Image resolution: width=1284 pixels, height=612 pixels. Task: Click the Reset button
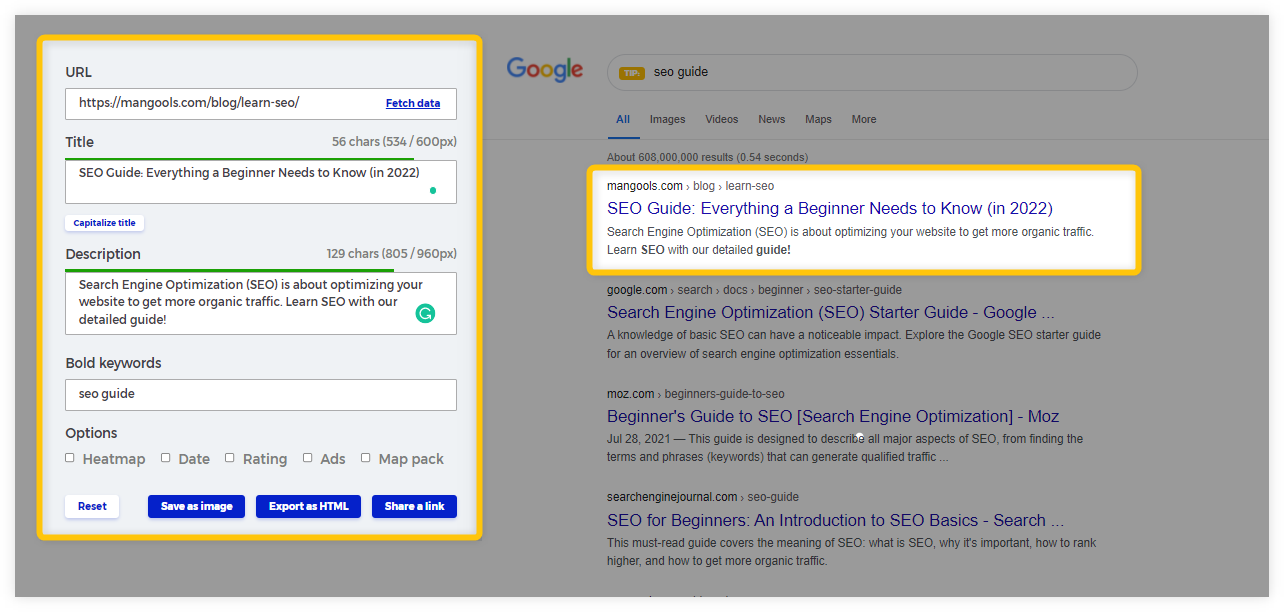click(92, 506)
